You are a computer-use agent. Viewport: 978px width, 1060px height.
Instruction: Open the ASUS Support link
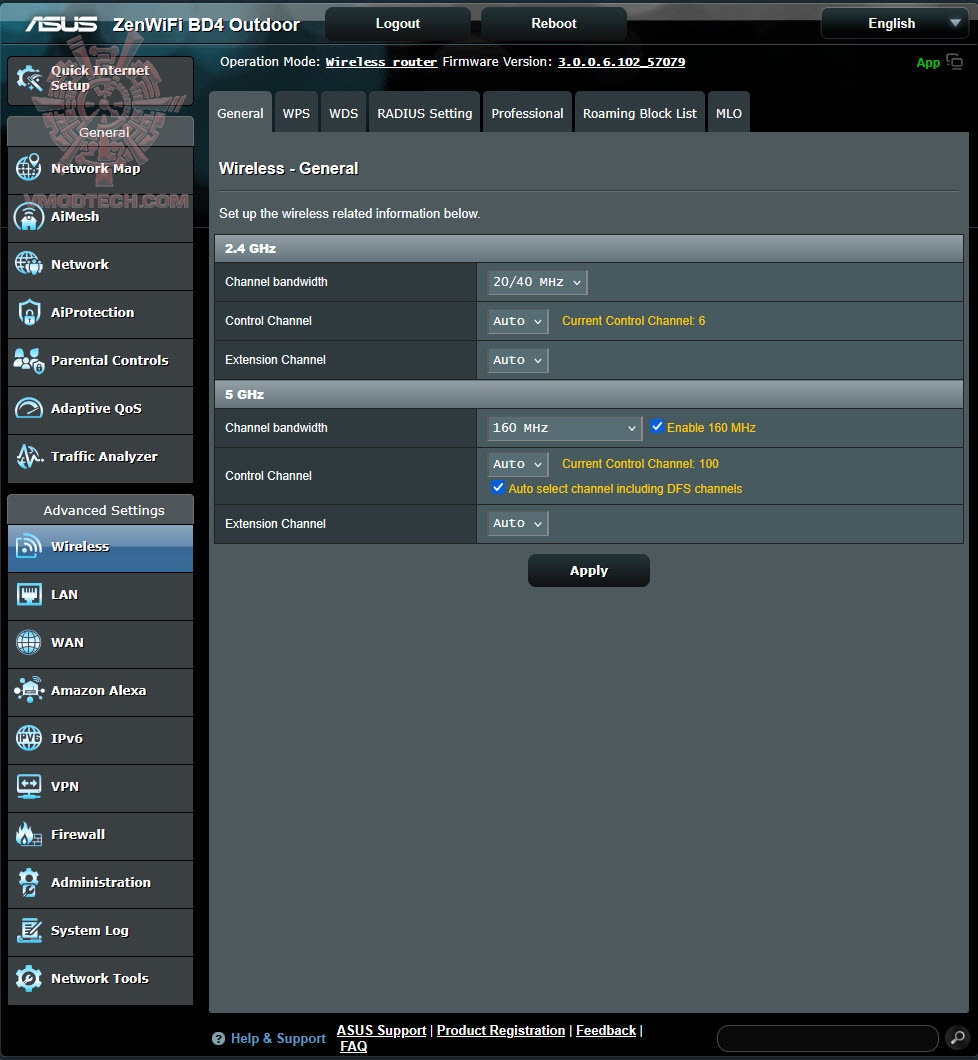point(381,1030)
